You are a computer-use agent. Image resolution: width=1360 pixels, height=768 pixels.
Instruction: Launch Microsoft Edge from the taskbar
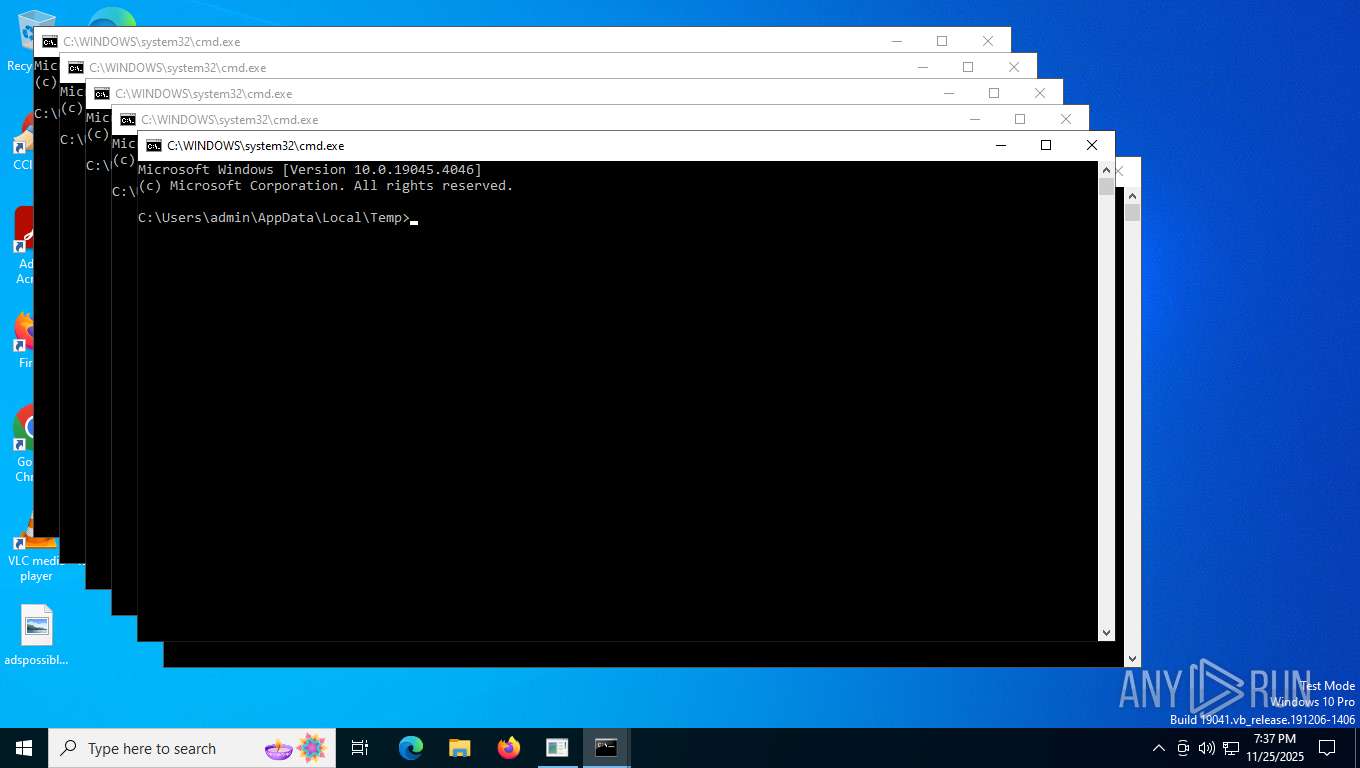pos(411,748)
